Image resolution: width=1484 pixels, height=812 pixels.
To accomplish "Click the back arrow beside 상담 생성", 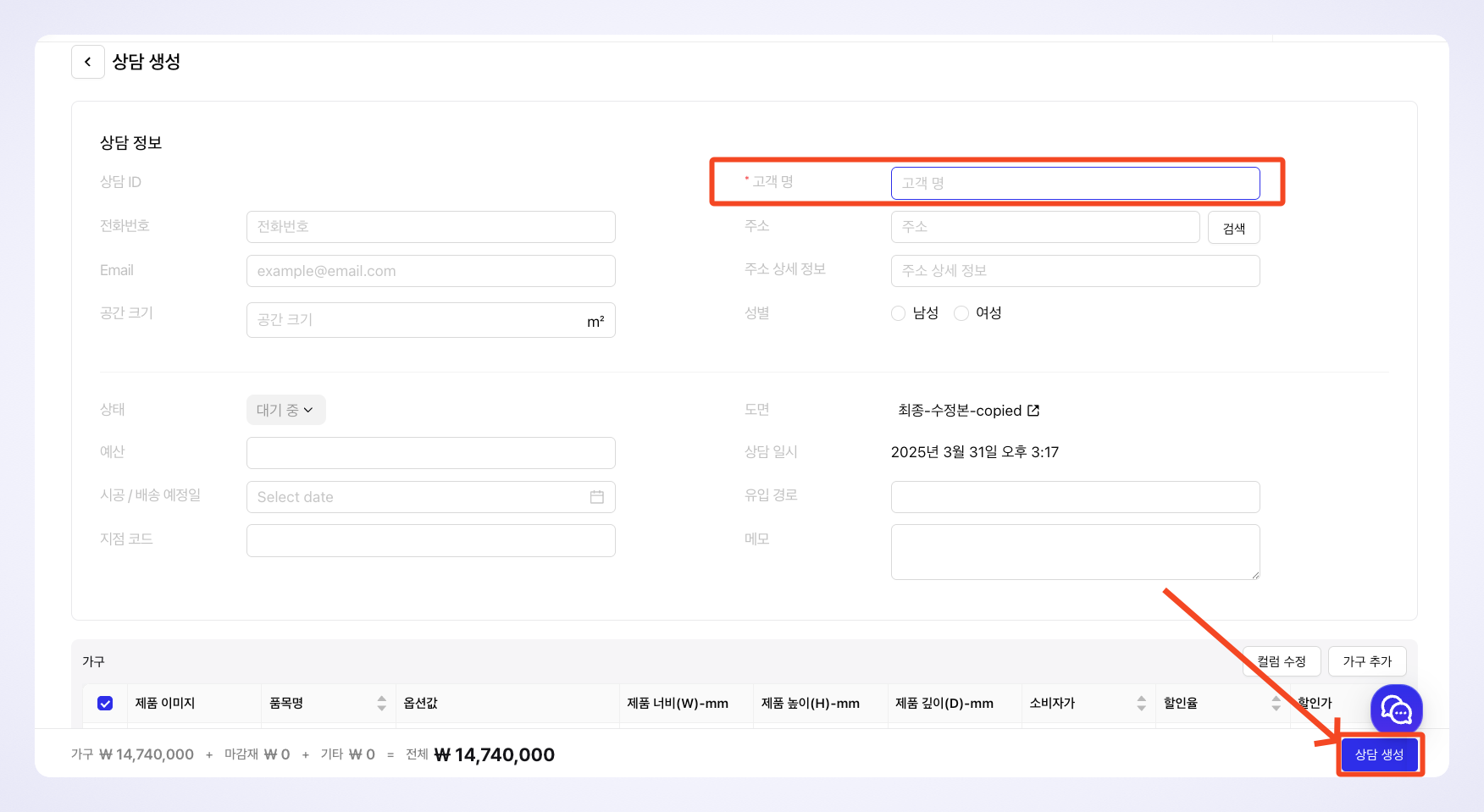I will pos(87,62).
